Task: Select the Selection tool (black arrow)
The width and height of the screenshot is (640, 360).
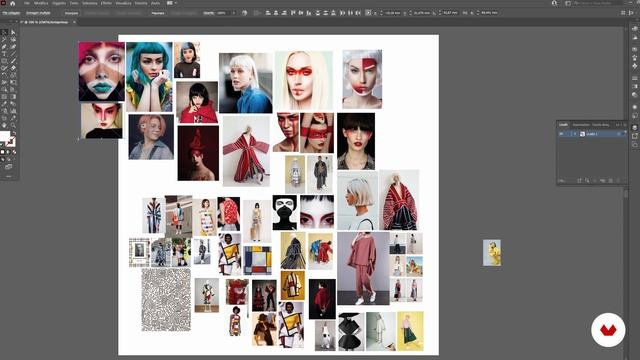Action: 4,32
